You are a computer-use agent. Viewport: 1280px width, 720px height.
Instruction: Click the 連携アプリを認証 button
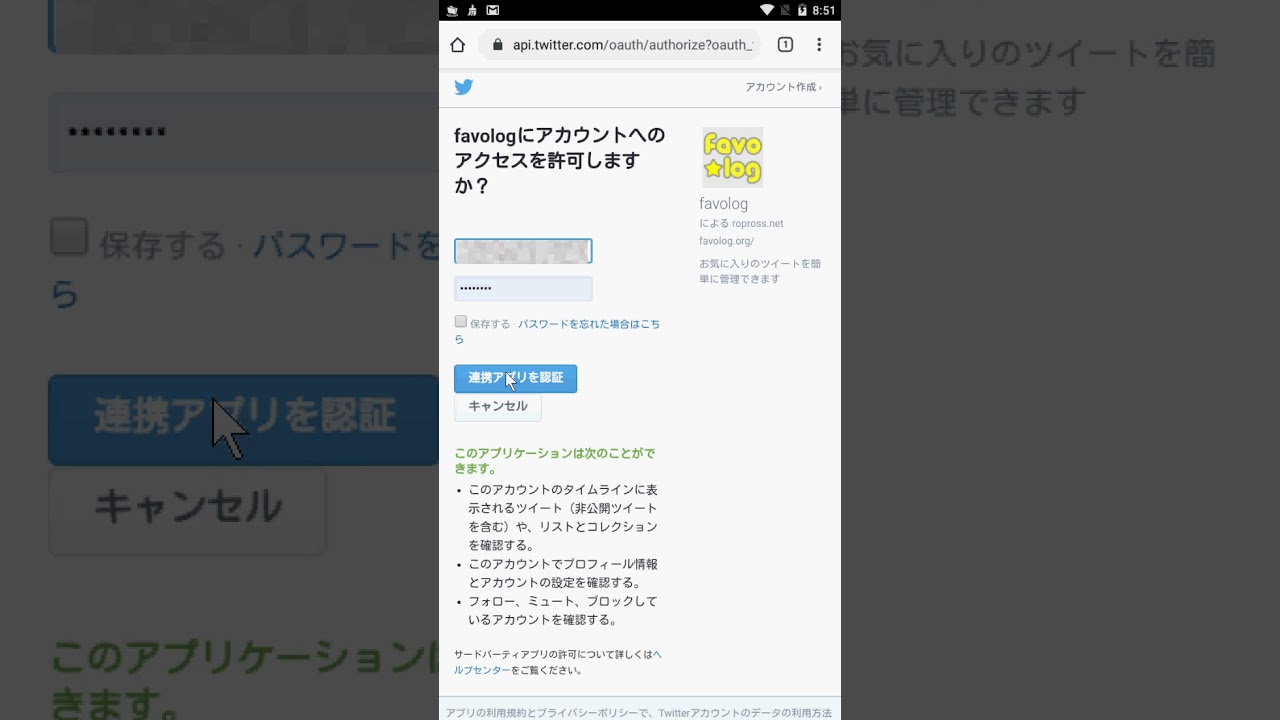[x=515, y=378]
